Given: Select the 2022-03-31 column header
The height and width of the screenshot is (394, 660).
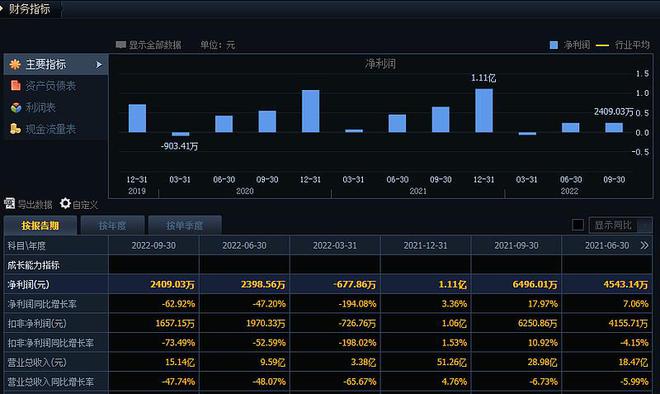Looking at the screenshot, I should pyautogui.click(x=335, y=245).
